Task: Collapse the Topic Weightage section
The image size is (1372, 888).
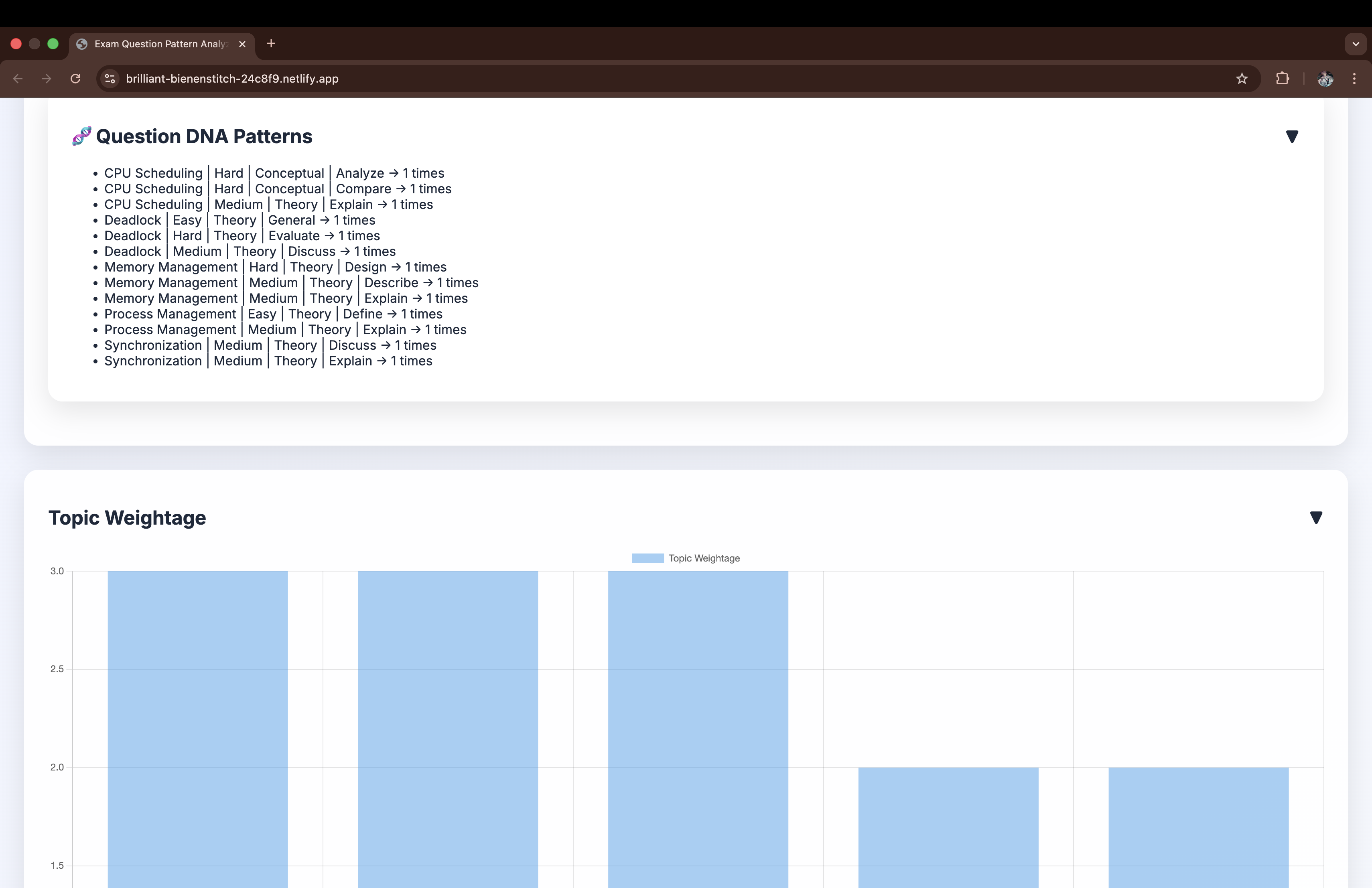Action: [1315, 517]
